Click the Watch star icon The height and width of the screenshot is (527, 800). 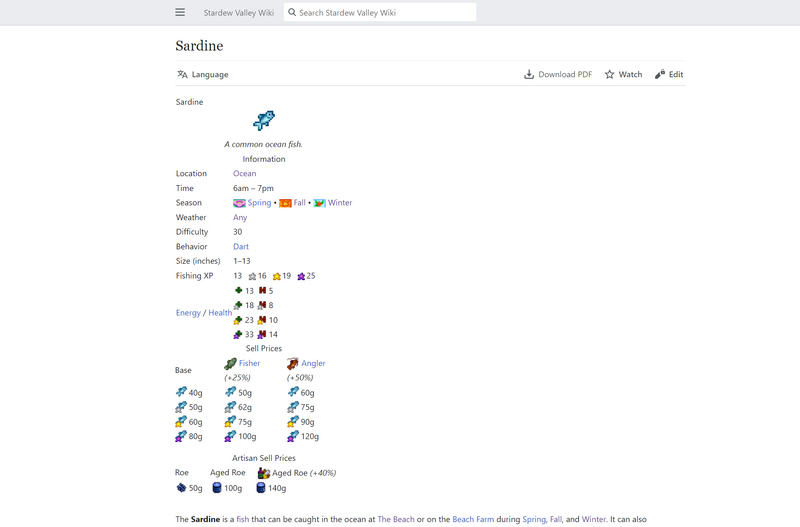[x=609, y=74]
